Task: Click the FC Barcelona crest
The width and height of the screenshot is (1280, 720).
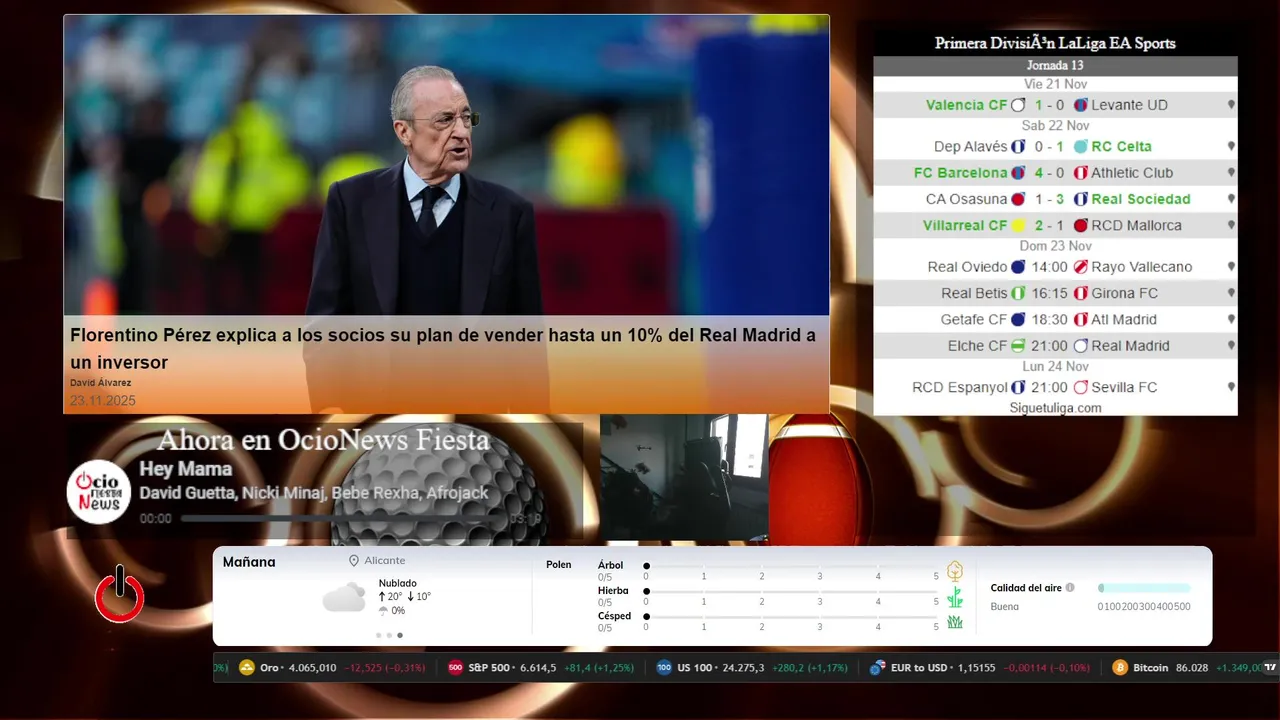Action: 1018,173
